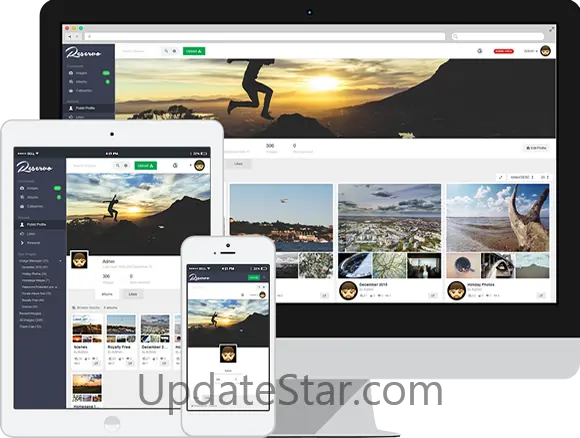
Task: Open the December 2015 album cover on desktop monitor
Action: pos(390,218)
